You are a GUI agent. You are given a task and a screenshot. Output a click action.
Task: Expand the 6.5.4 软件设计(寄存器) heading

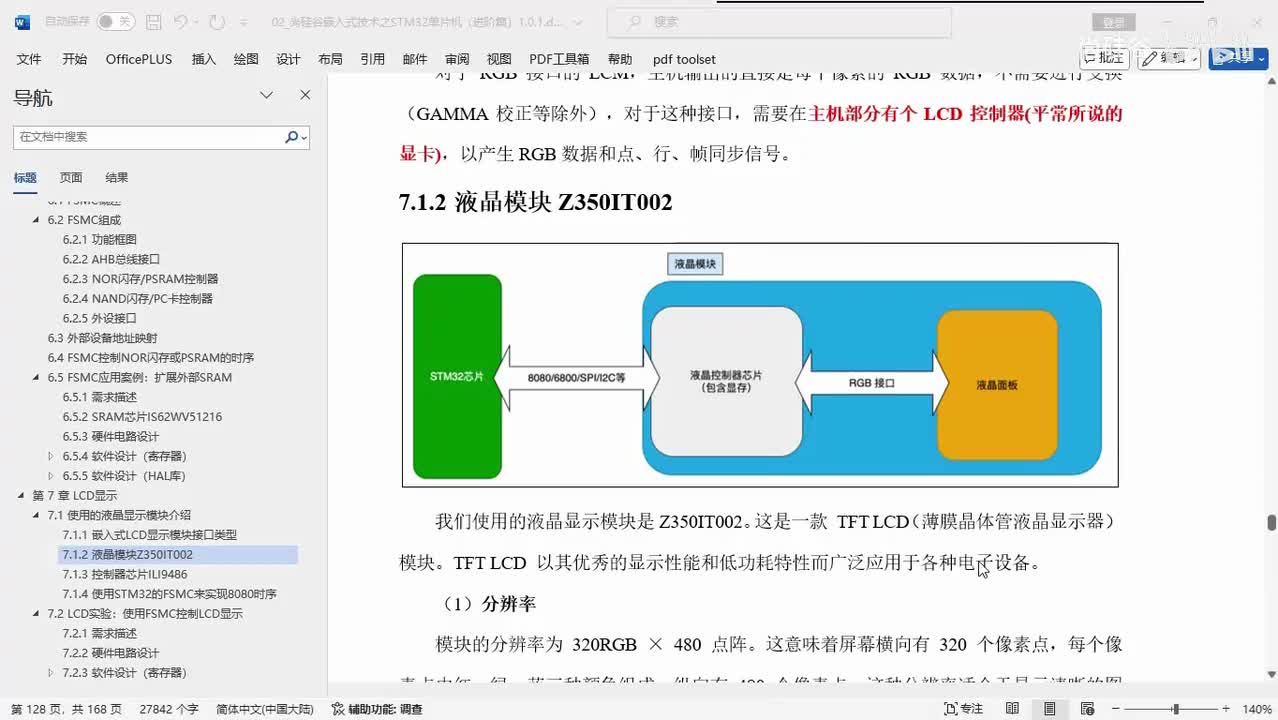coord(52,456)
